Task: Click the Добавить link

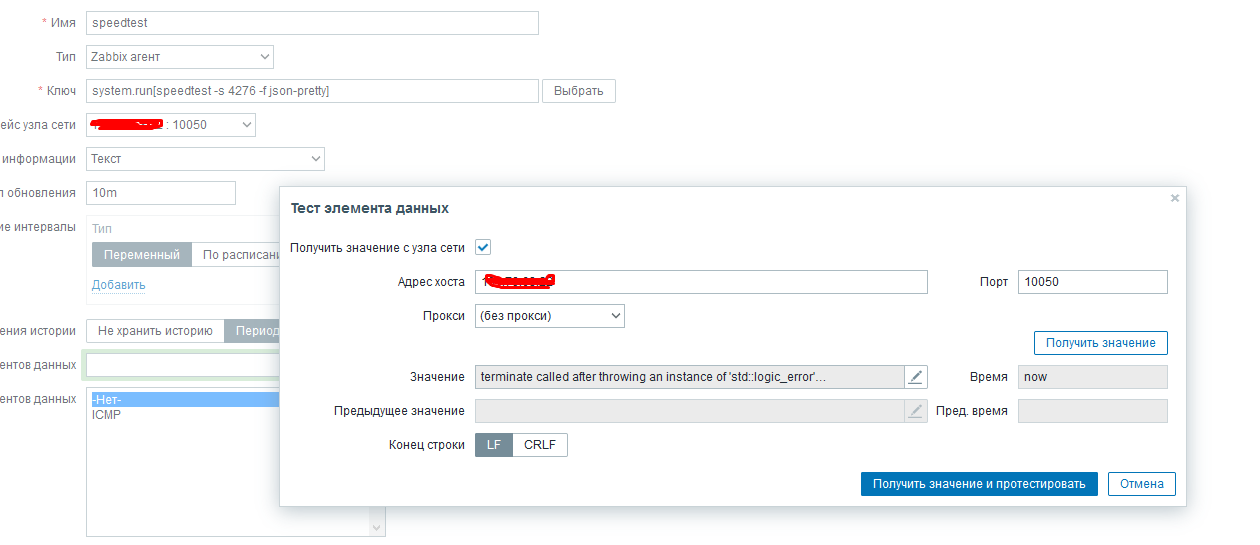Action: 119,285
